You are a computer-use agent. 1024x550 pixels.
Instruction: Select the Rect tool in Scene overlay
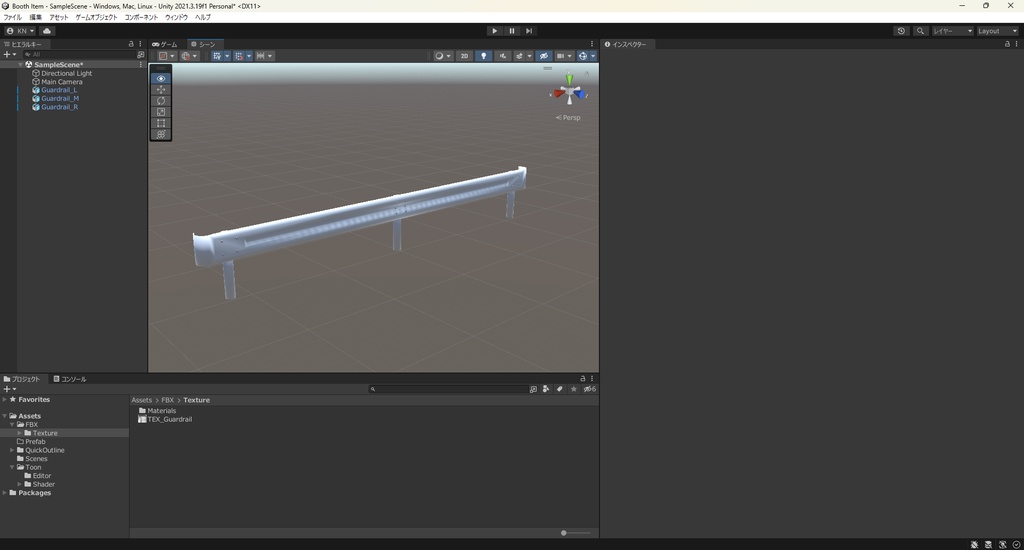click(161, 123)
